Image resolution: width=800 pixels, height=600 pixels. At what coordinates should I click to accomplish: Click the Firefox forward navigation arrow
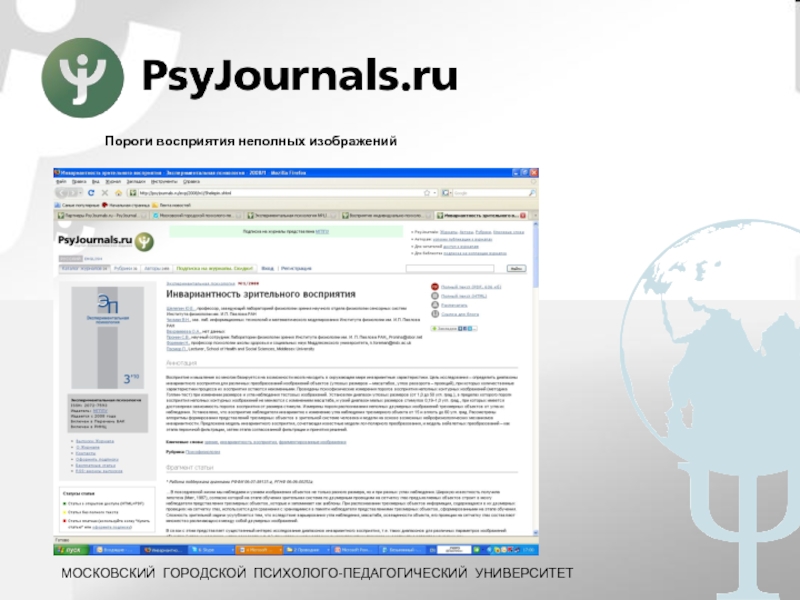click(74, 193)
